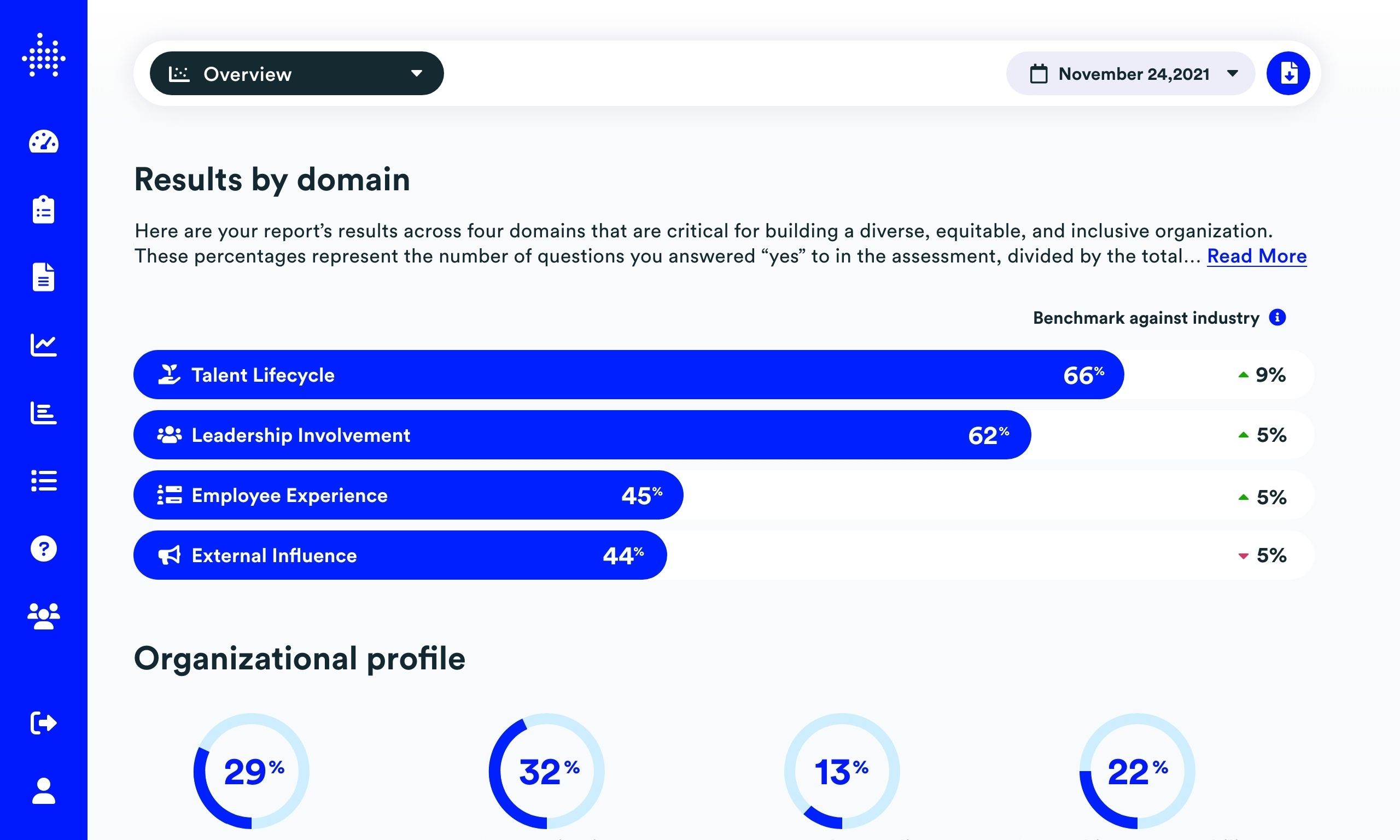Click the bulleted list sidebar icon

click(44, 481)
